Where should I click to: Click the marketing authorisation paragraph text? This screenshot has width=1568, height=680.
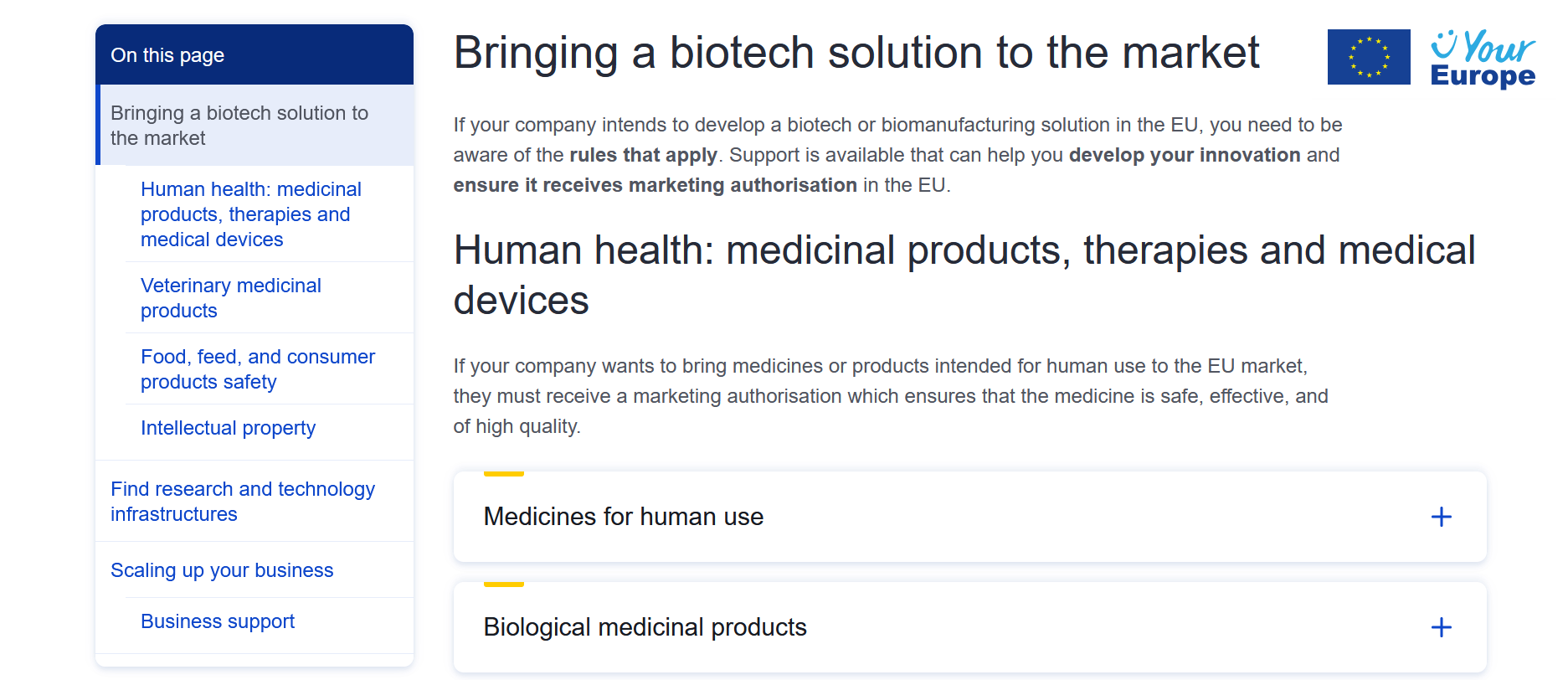click(891, 396)
